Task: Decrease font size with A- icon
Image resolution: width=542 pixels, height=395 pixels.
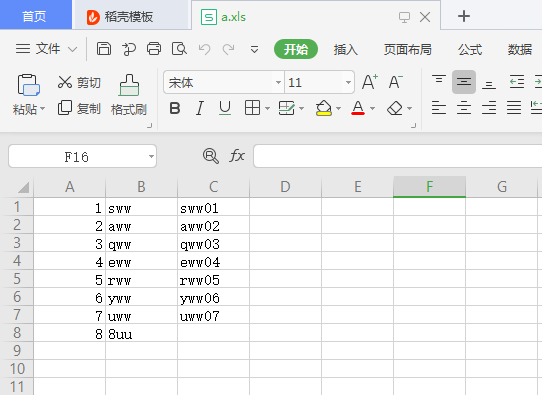Action: 396,82
